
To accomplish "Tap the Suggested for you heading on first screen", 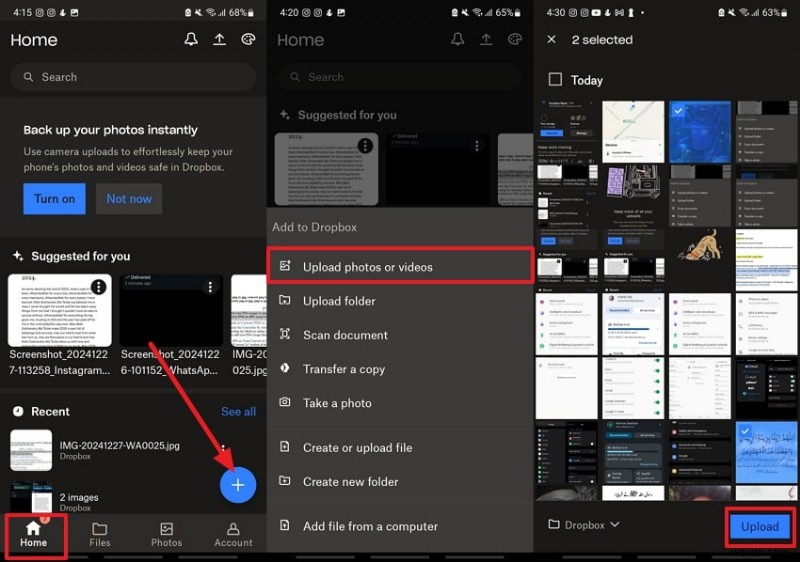I will 81,256.
